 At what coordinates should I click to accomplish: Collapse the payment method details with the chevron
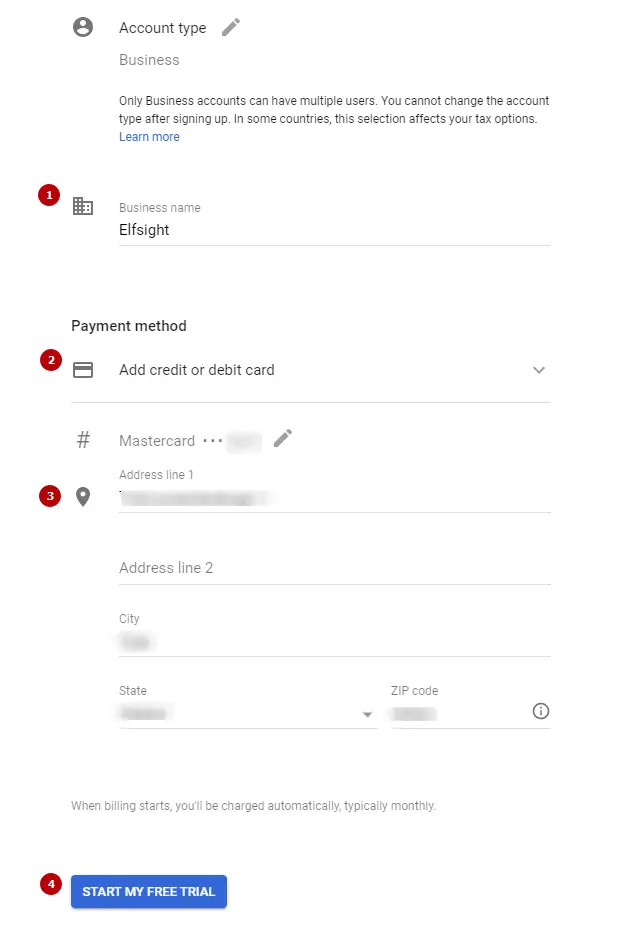pos(539,369)
